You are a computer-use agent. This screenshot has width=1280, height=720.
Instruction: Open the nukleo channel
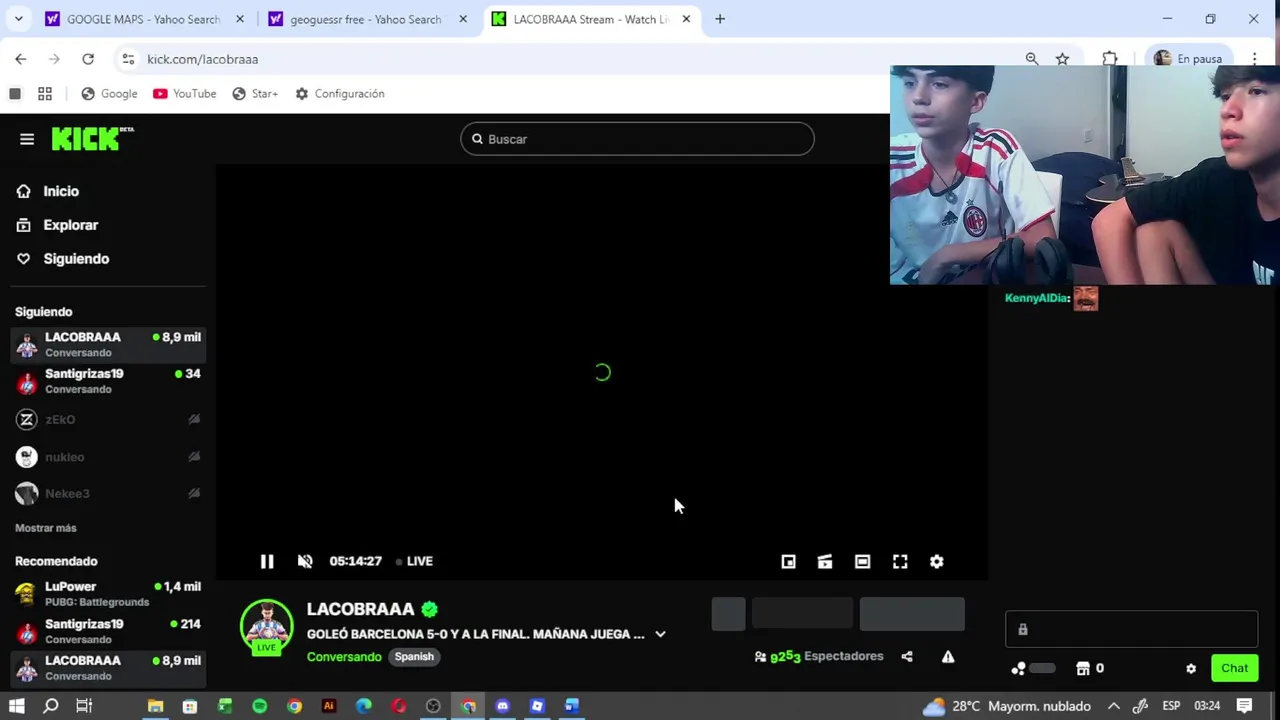click(108, 457)
